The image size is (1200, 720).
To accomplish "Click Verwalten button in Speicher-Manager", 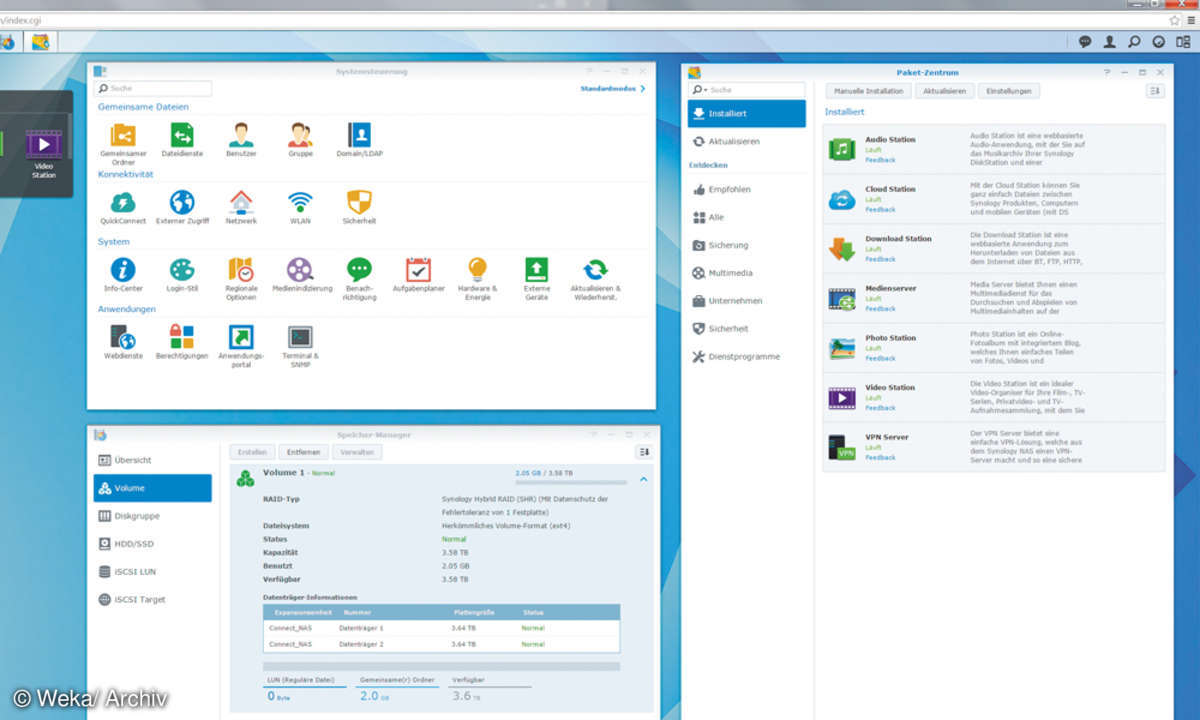I will [x=357, y=452].
